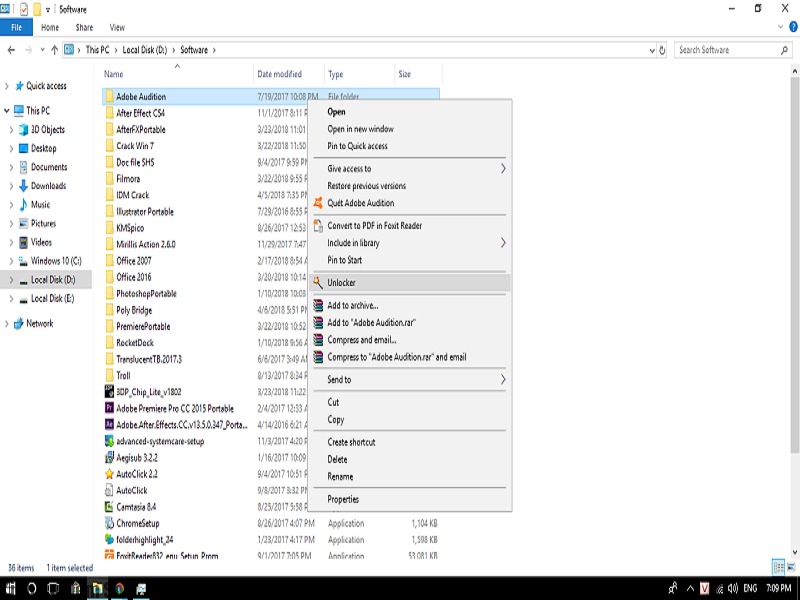Click the 3DP_Chip_Lite_v1802 file icon
The height and width of the screenshot is (600, 800).
pos(109,392)
